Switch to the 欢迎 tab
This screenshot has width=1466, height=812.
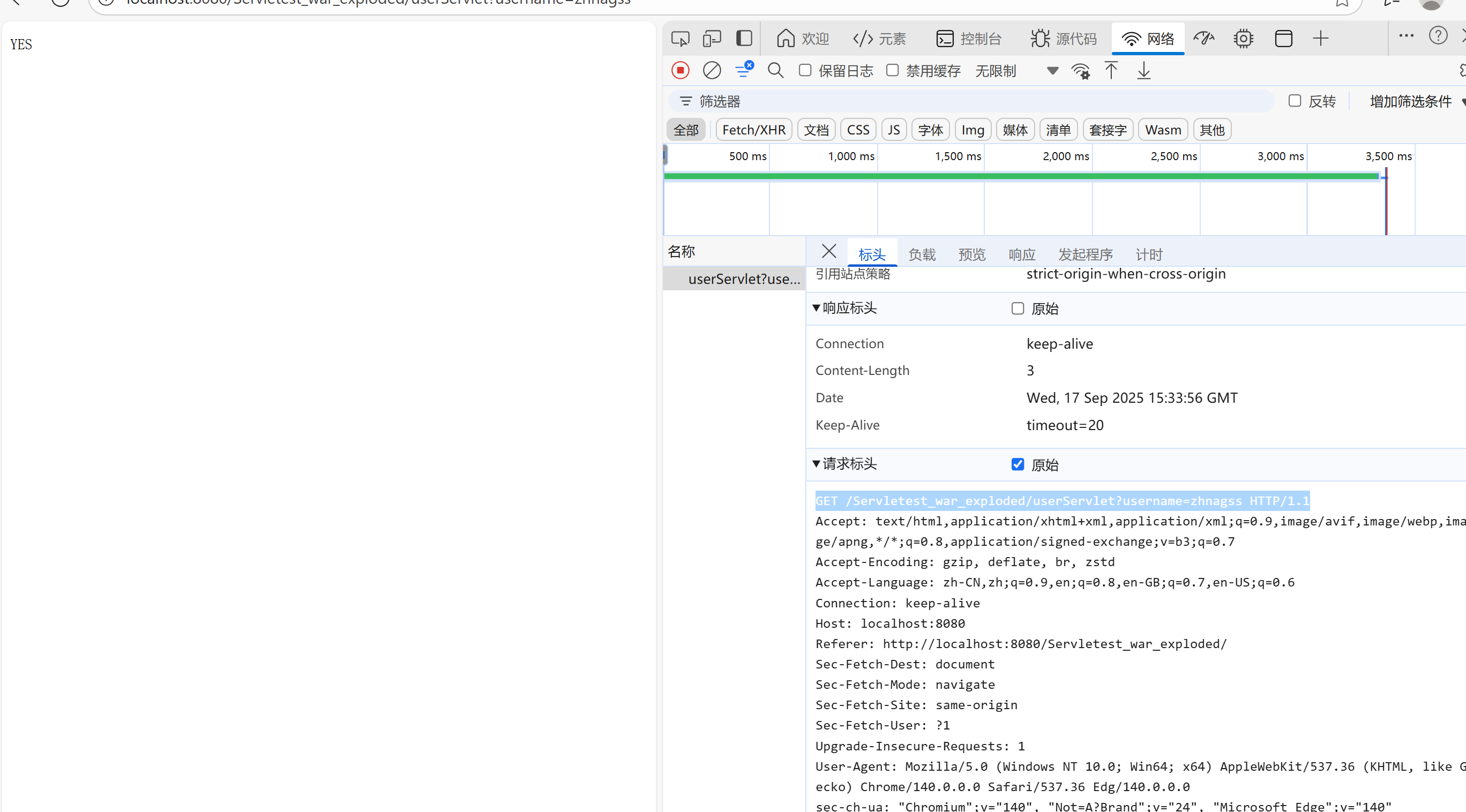point(803,39)
